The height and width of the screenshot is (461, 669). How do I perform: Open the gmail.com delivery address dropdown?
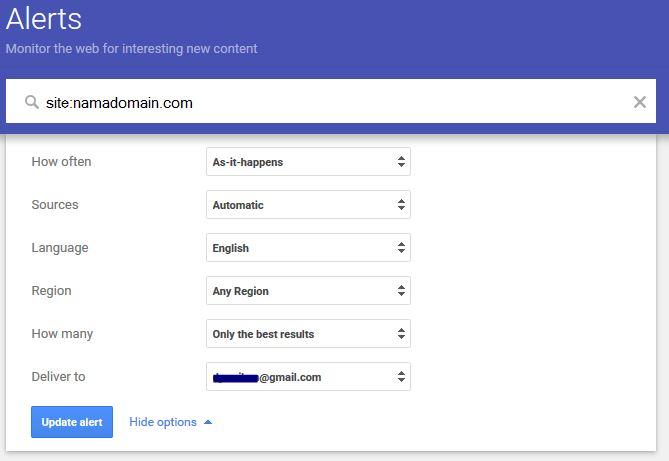tap(308, 377)
